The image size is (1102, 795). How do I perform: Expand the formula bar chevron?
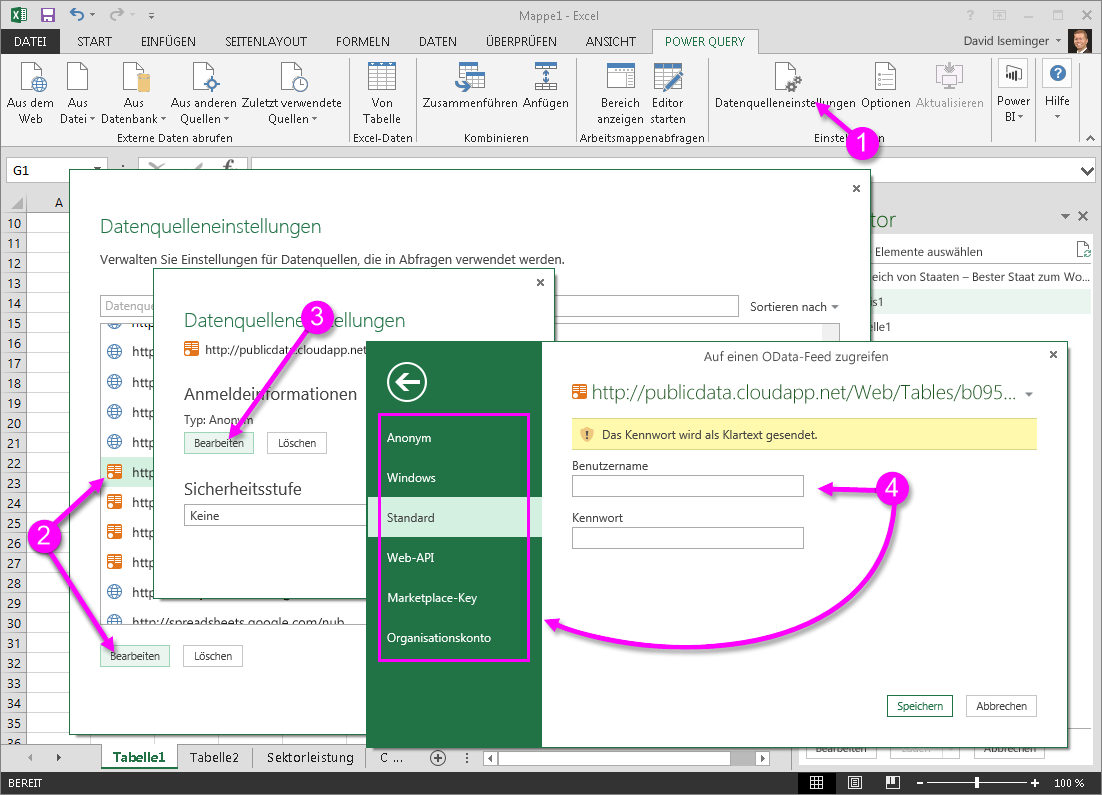1087,171
